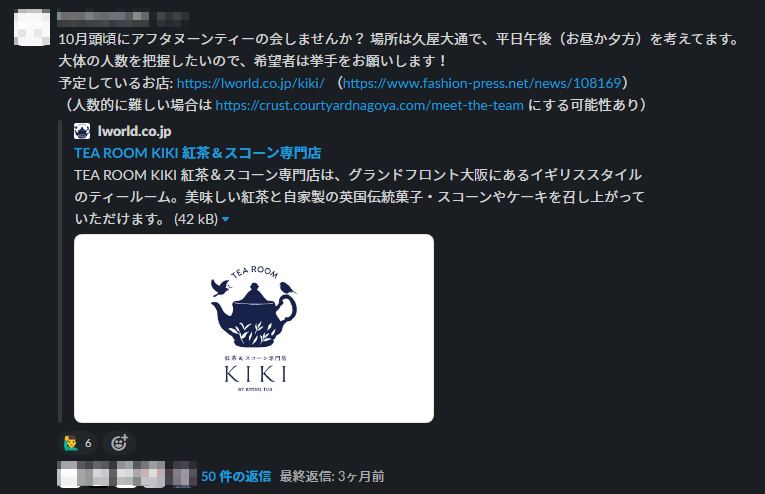Image resolution: width=765 pixels, height=494 pixels.
Task: Click the lworld.co.jp site name label
Action: tap(135, 131)
